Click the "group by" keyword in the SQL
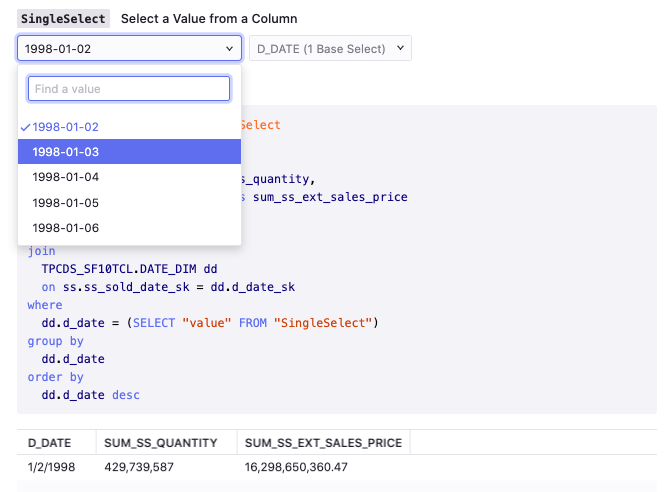This screenshot has width=667, height=492. click(x=56, y=341)
